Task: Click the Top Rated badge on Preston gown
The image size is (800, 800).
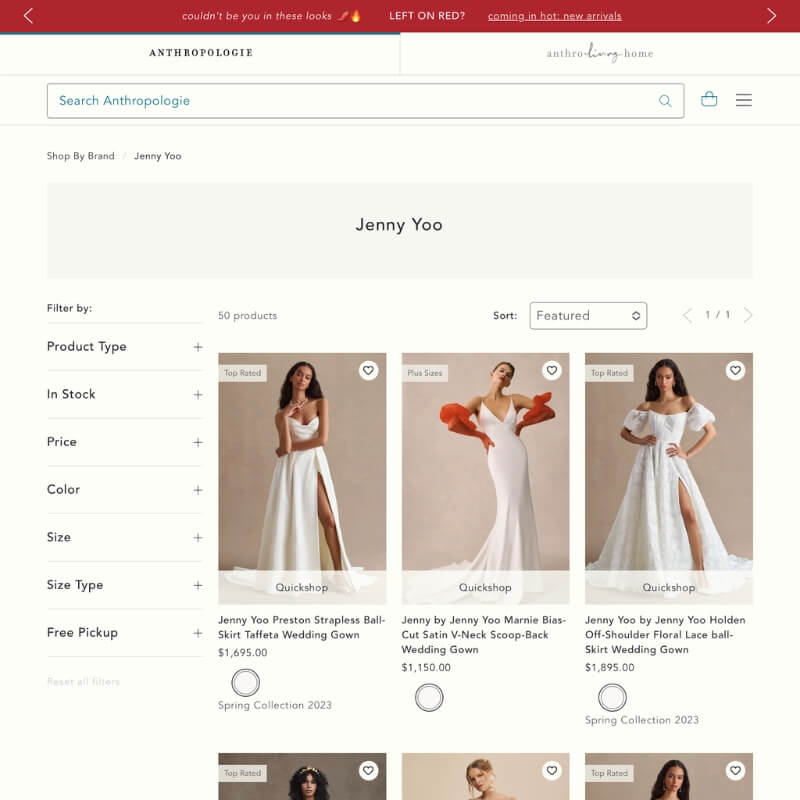Action: point(242,373)
